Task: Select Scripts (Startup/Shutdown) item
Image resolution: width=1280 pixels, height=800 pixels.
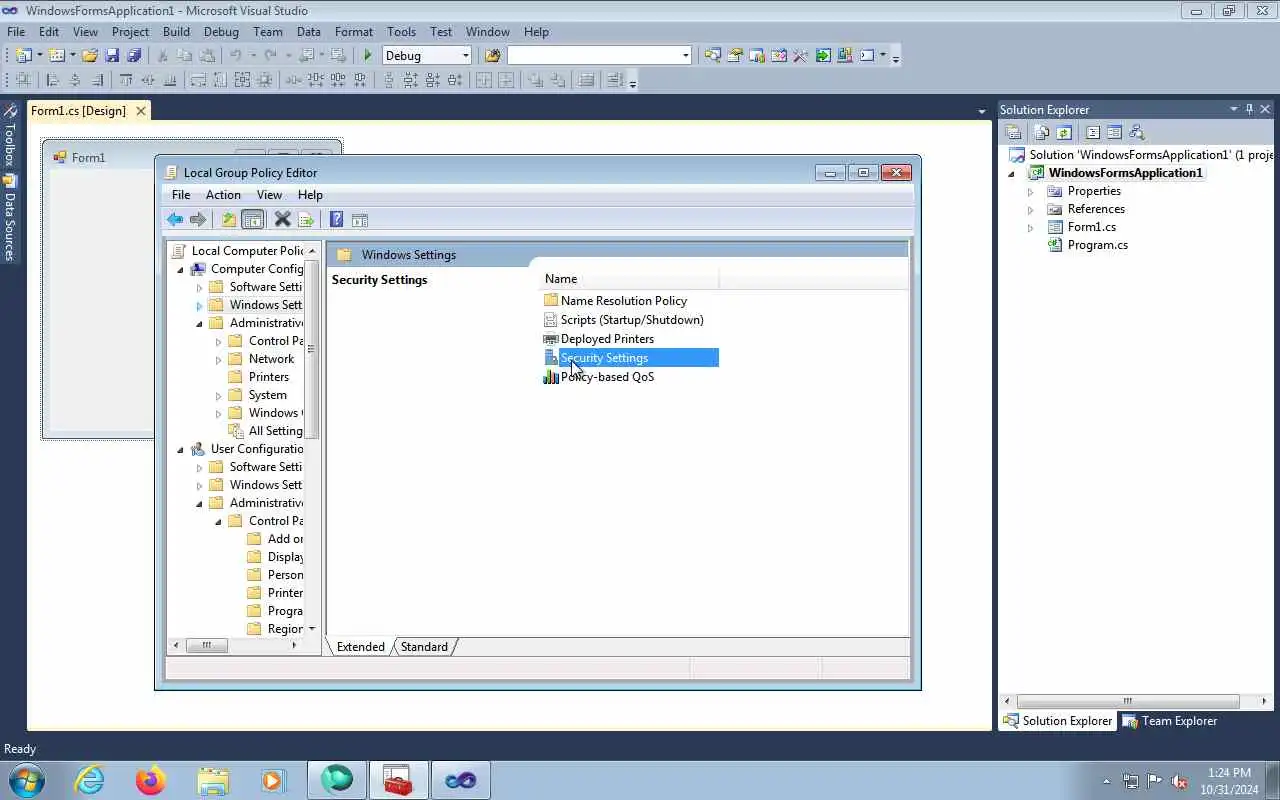Action: coord(632,320)
